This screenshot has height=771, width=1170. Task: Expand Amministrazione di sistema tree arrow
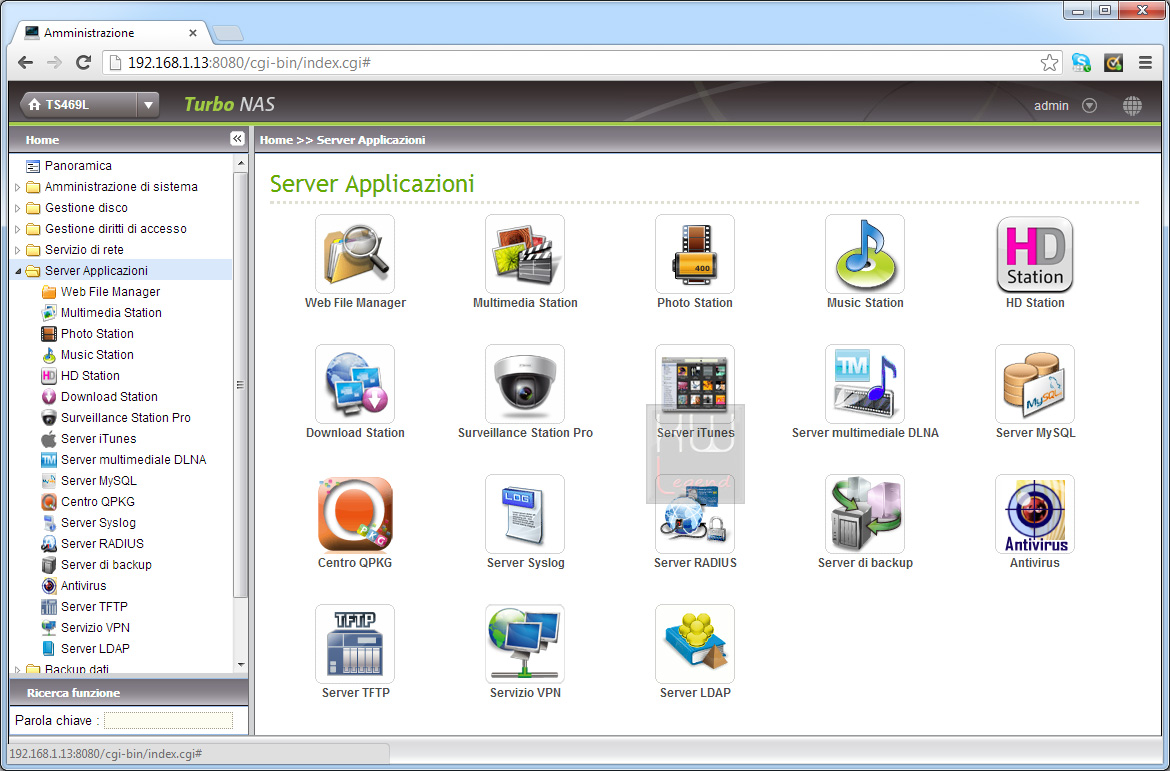(x=17, y=187)
